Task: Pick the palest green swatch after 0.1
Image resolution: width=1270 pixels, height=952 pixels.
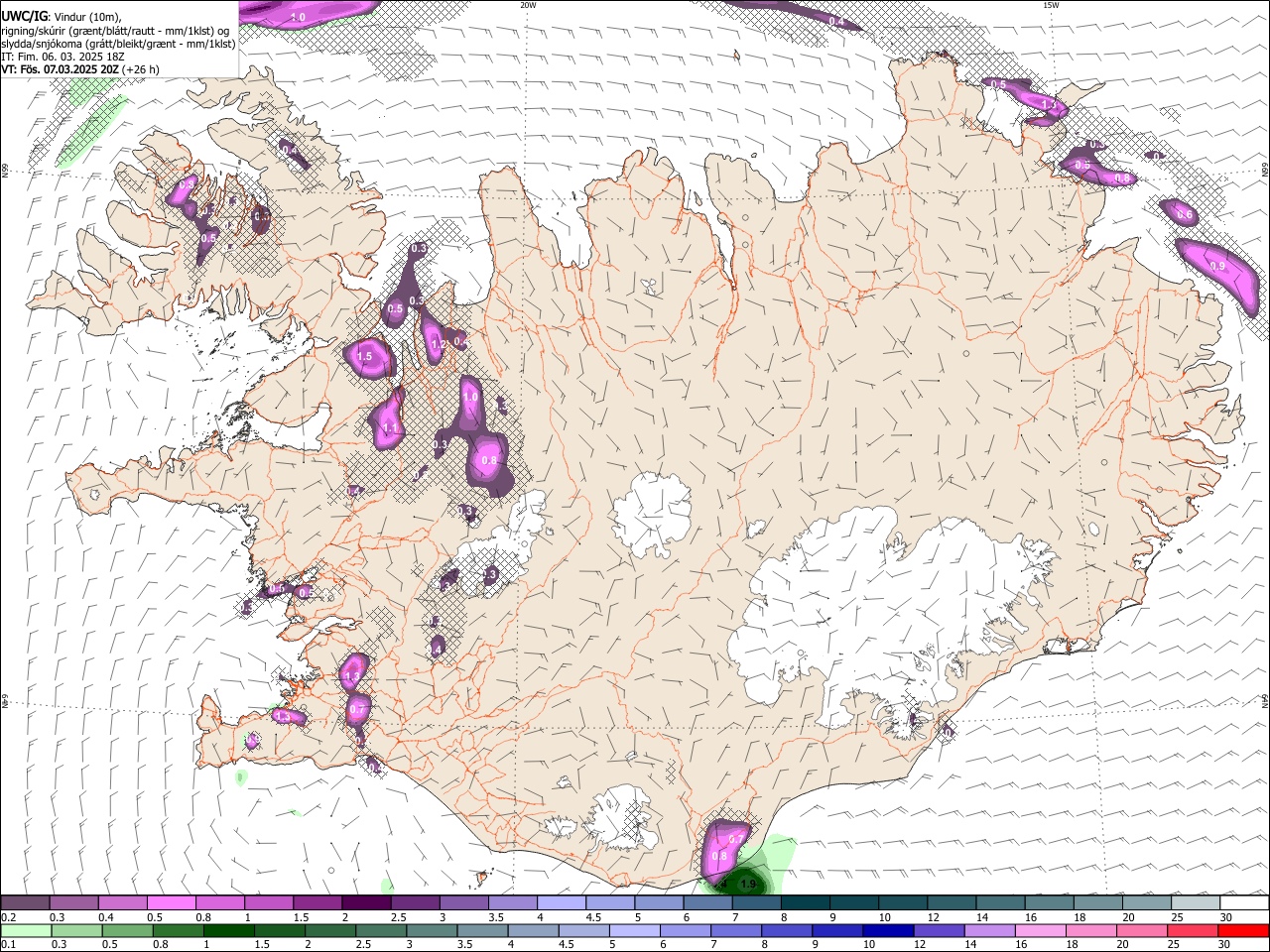Action: [x=26, y=931]
